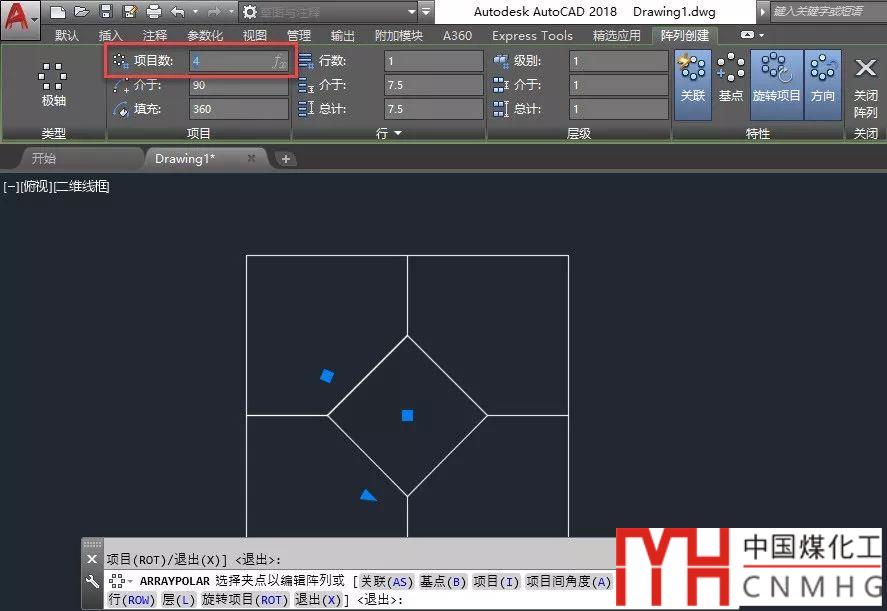Click the 填充 fill angle field
The height and width of the screenshot is (611, 887).
coord(238,109)
